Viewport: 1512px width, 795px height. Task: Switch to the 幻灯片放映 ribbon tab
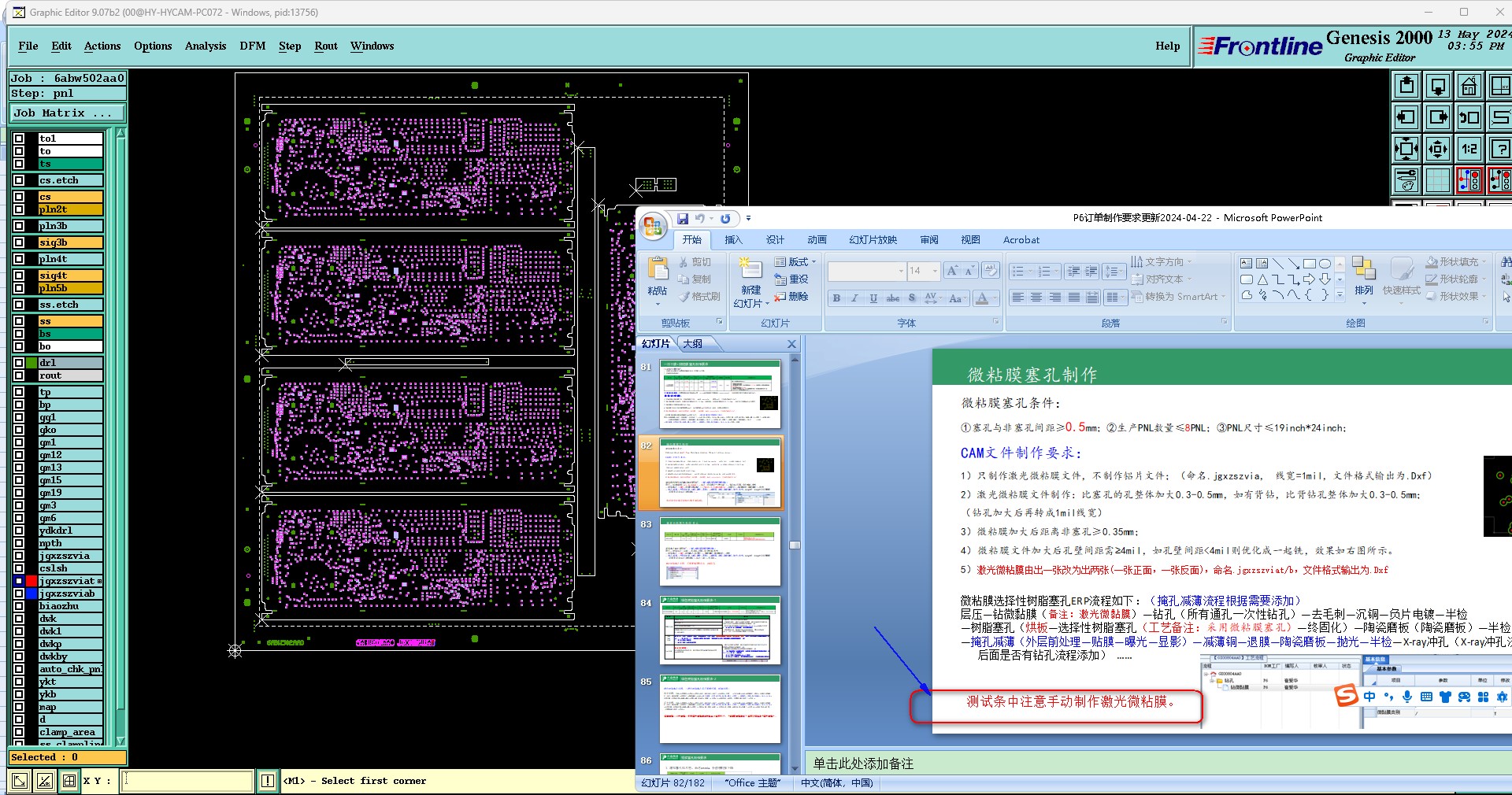tap(873, 239)
